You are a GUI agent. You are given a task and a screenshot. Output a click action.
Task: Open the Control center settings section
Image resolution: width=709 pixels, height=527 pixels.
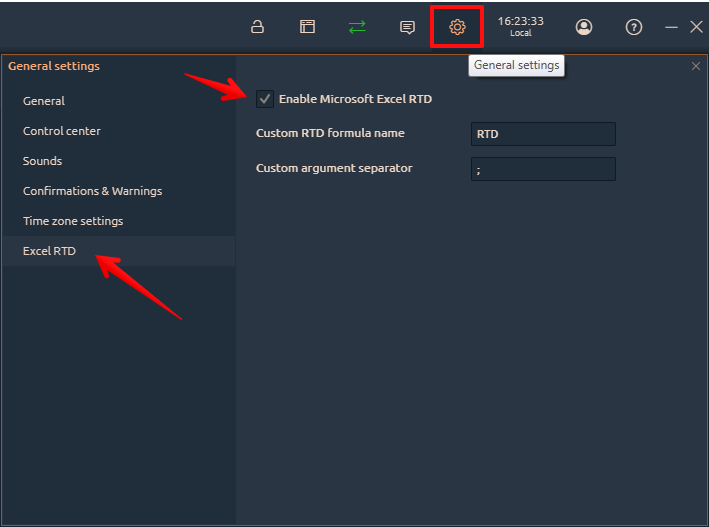[x=62, y=131]
